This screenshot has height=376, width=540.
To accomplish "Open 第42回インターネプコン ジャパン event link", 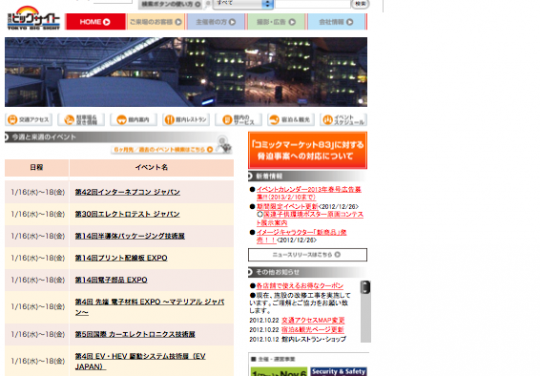I will coord(127,192).
